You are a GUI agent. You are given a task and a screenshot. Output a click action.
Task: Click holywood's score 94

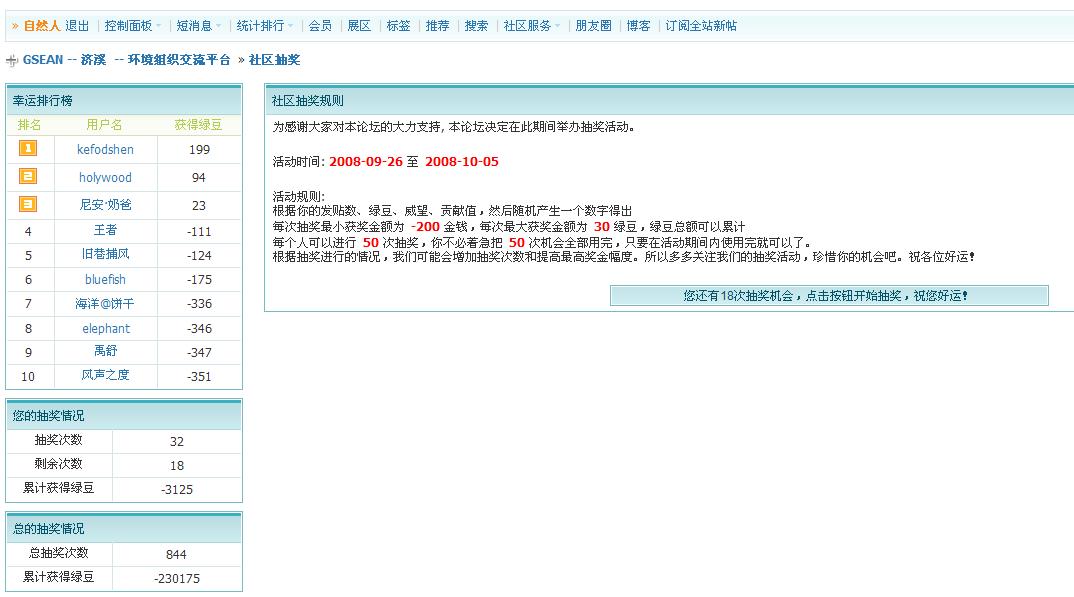point(199,177)
